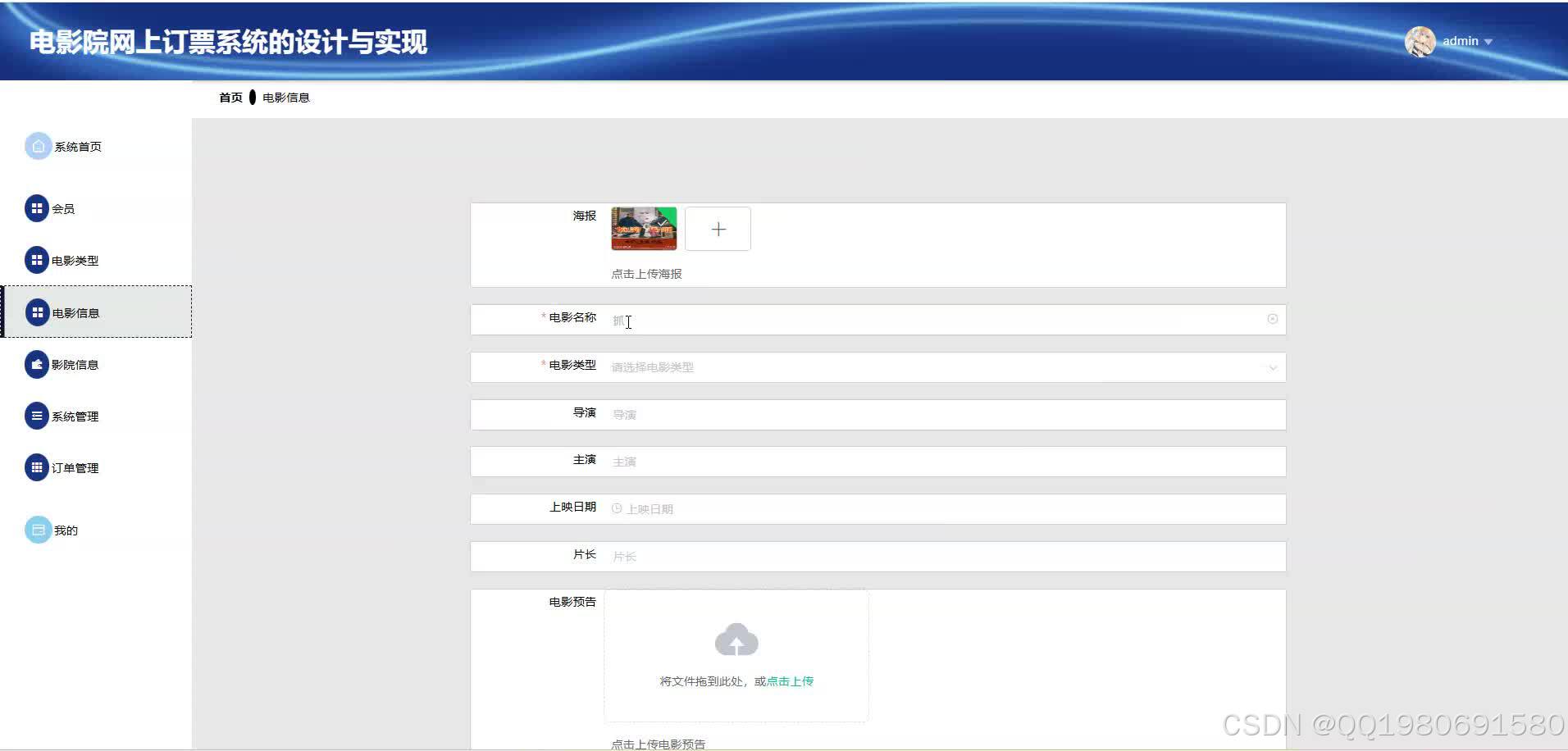
Task: Click the 电影类型 movie type sidebar icon
Action: point(37,259)
